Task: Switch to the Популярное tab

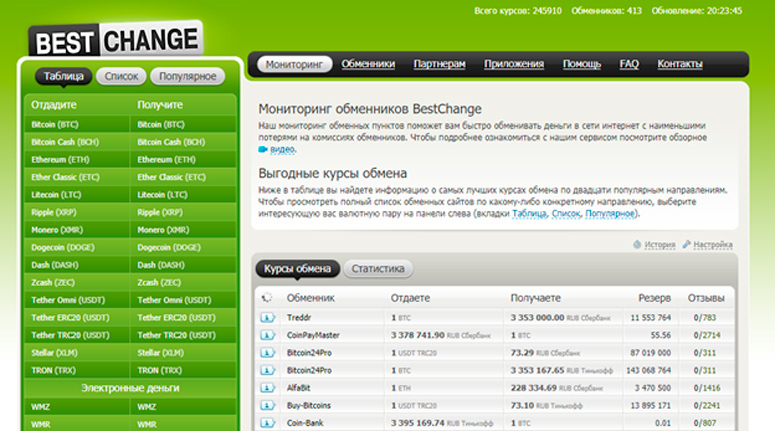Action: 187,76
